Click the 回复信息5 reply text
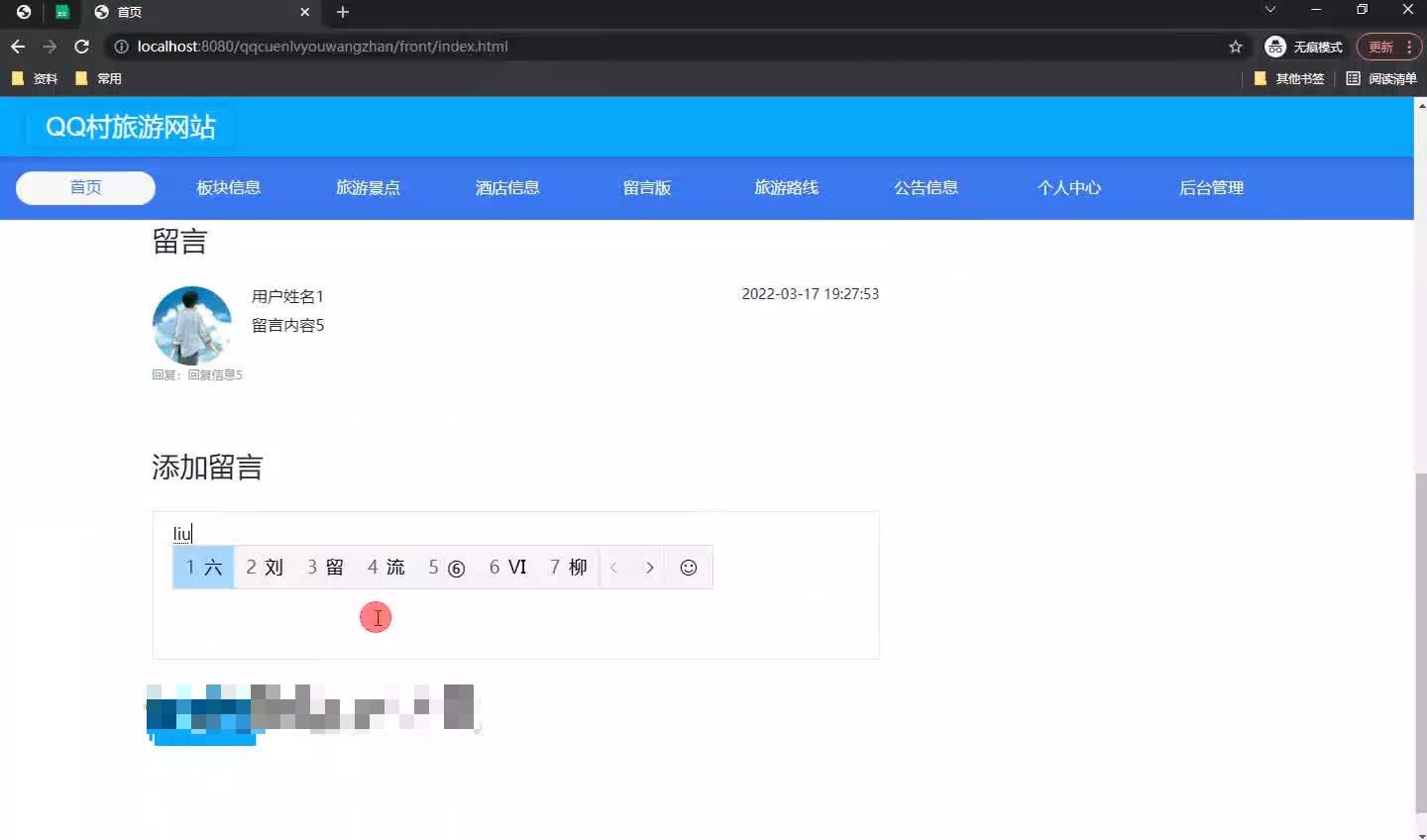The width and height of the screenshot is (1427, 840). click(215, 374)
